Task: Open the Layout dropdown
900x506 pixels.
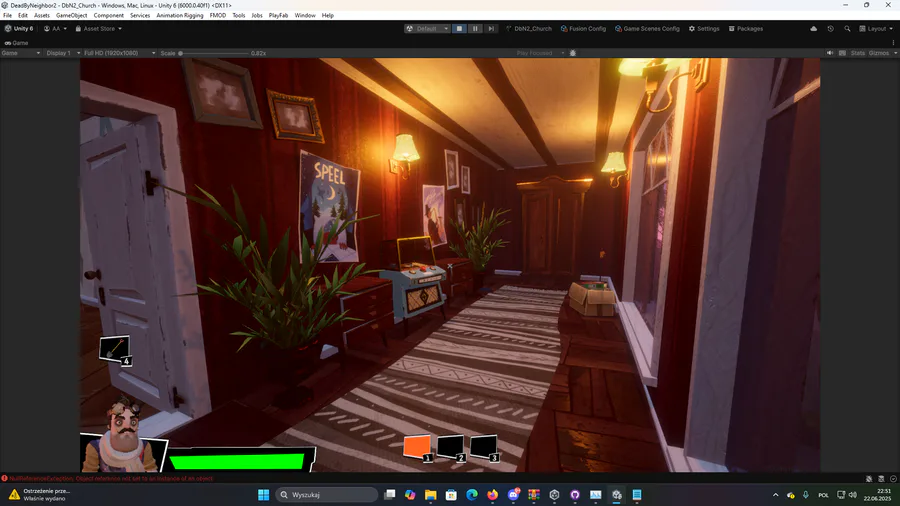Action: [876, 29]
